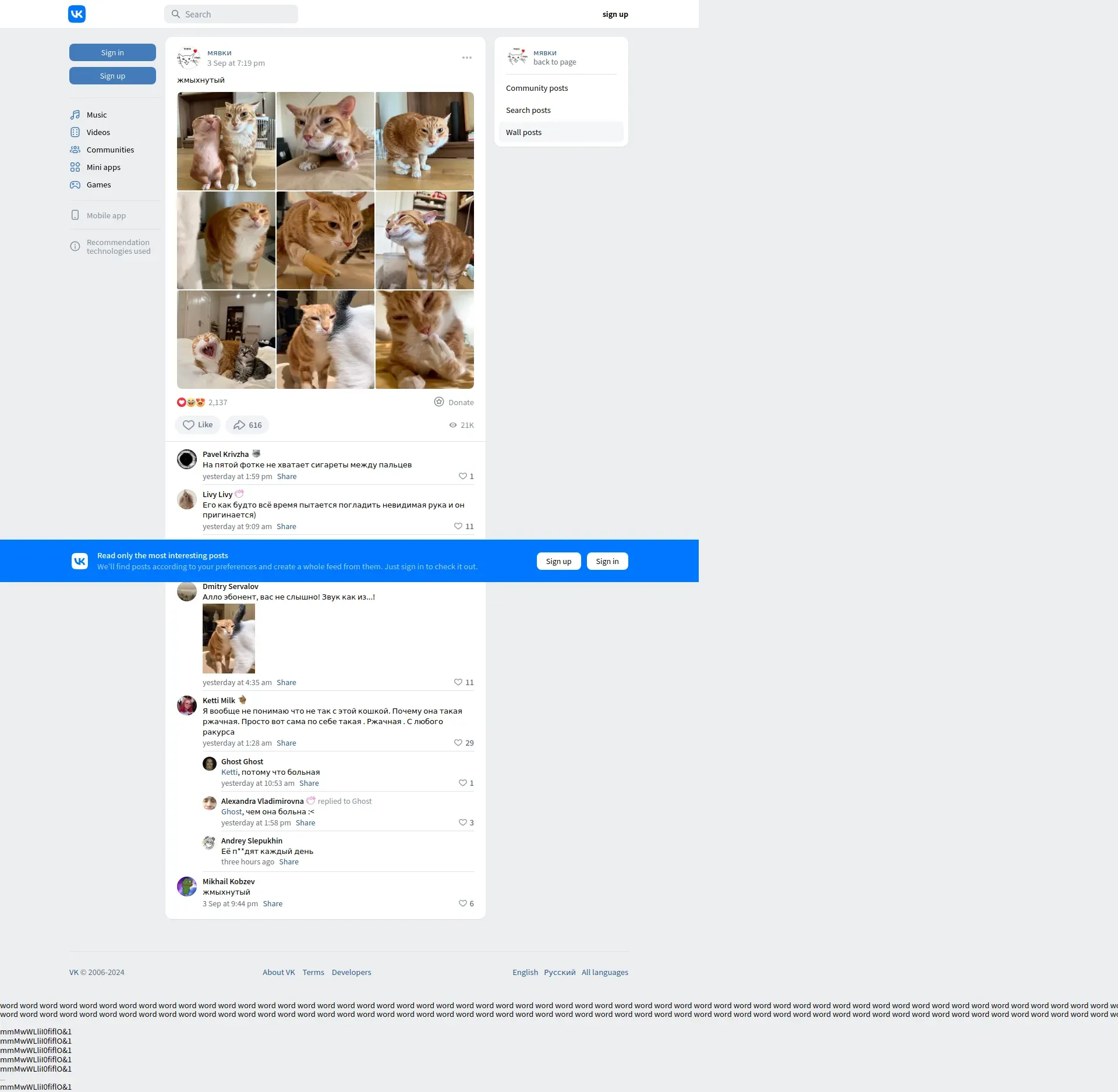Screen dimensions: 1118x1092
Task: Open the Mini apps icon
Action: 75,167
